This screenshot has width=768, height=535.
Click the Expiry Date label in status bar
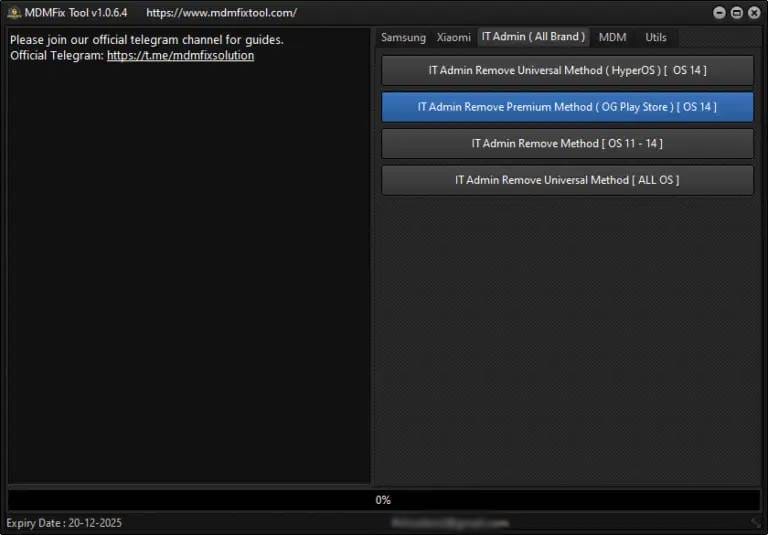(65, 523)
